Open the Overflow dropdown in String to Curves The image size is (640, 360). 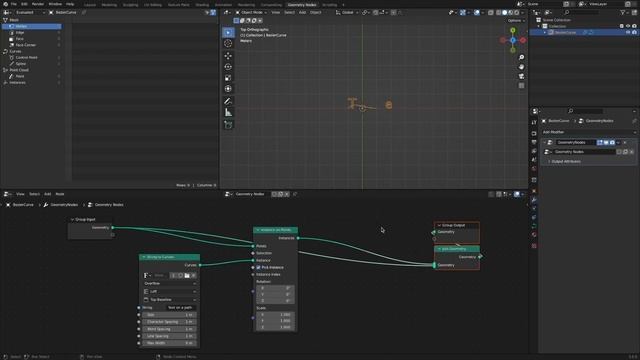click(169, 283)
